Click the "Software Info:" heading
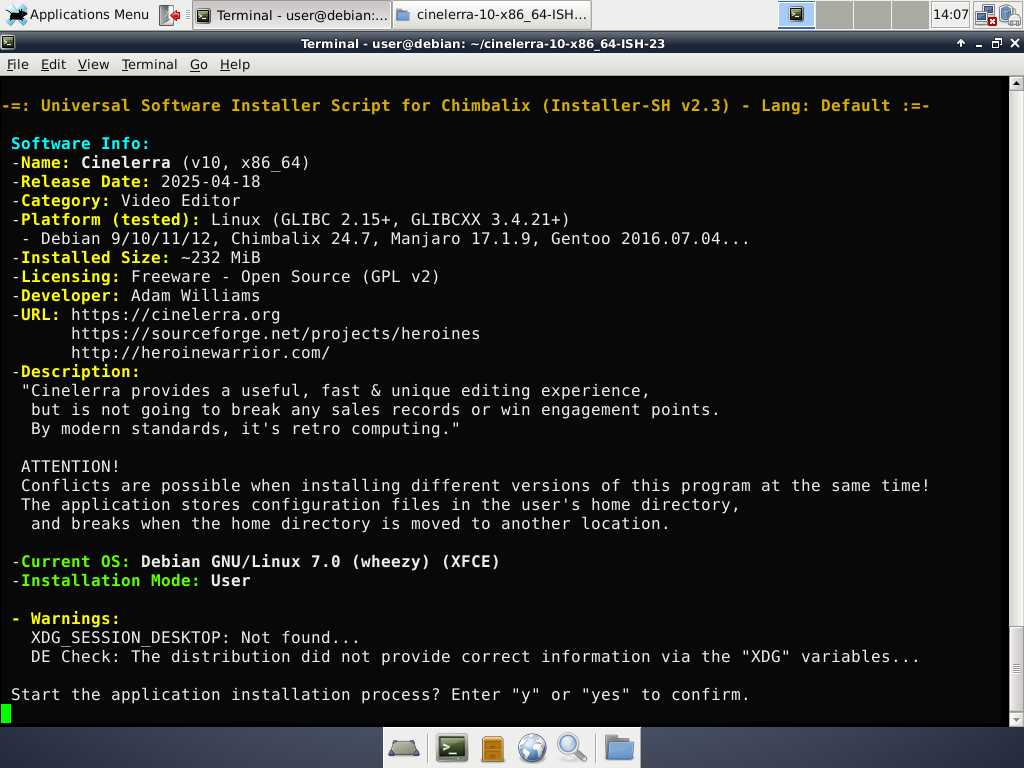1024x768 pixels. point(80,144)
